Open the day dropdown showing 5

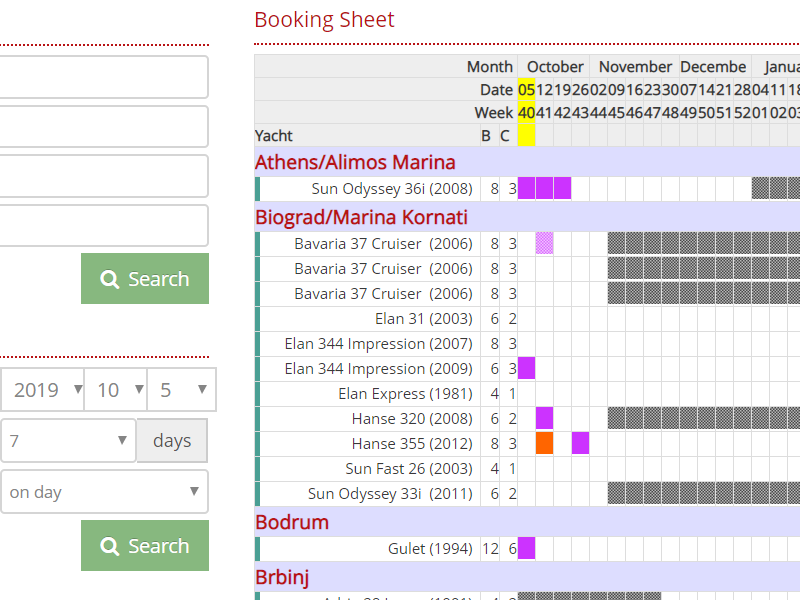(181, 390)
